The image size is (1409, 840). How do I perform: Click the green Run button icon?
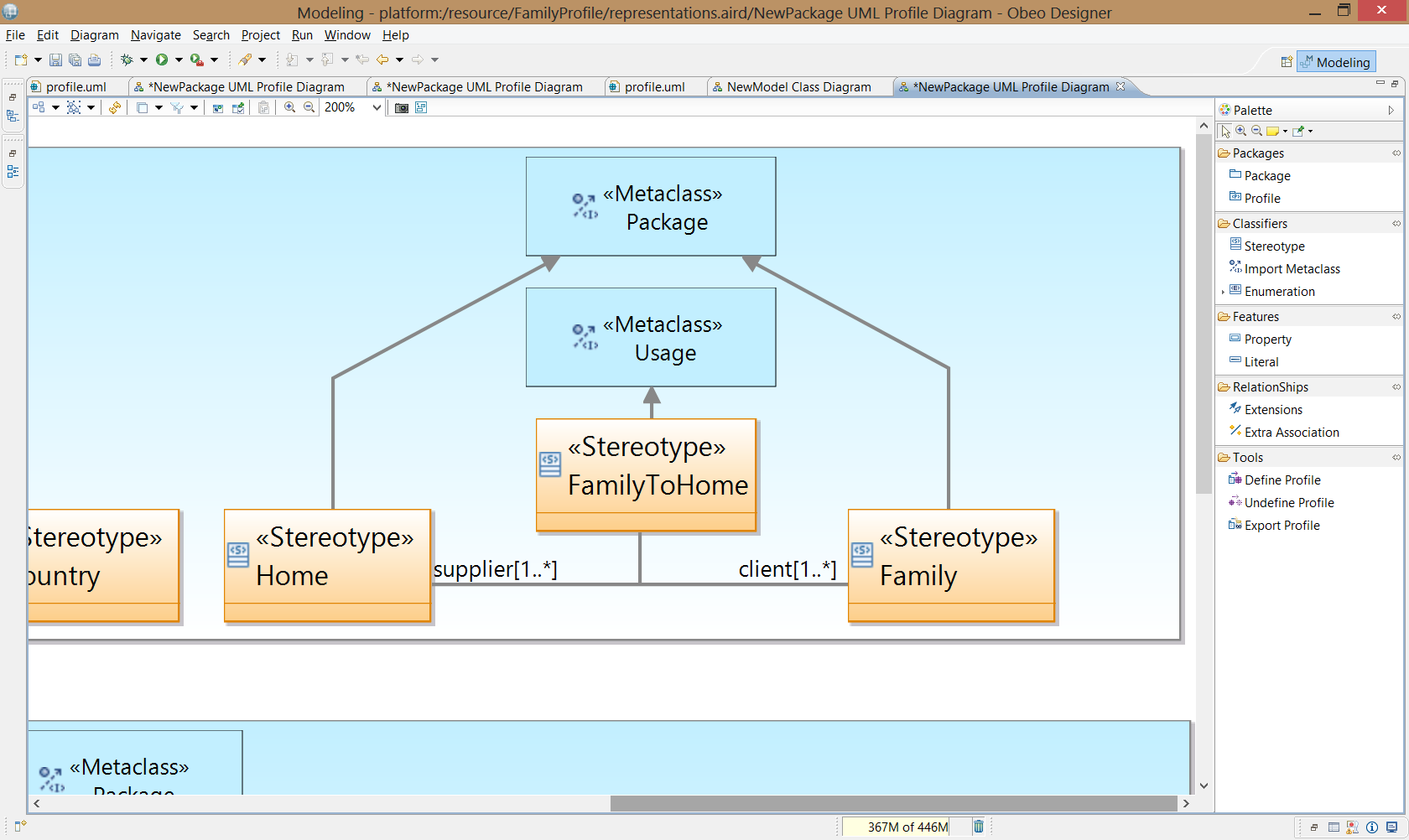pos(162,60)
